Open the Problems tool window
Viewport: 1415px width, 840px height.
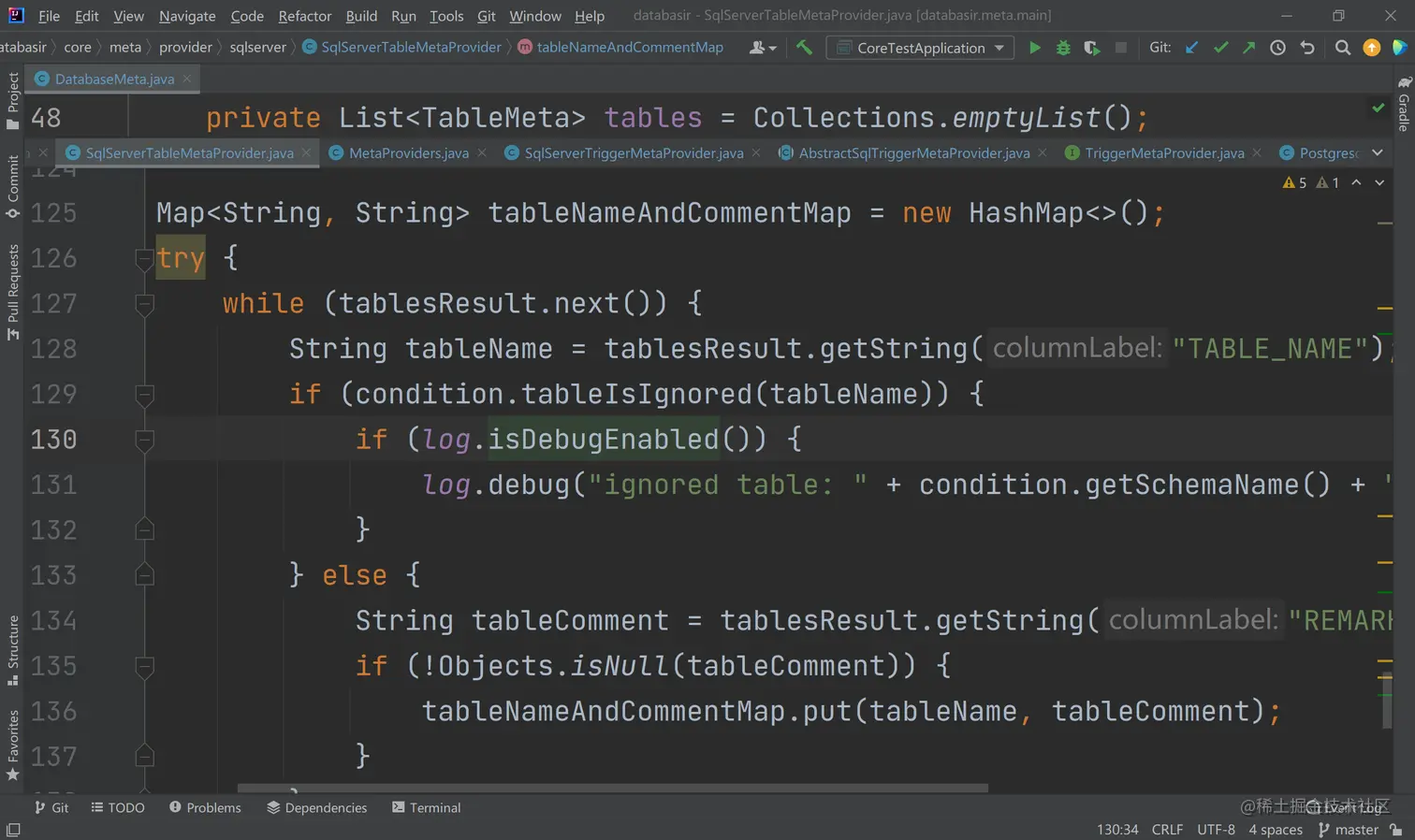(205, 807)
